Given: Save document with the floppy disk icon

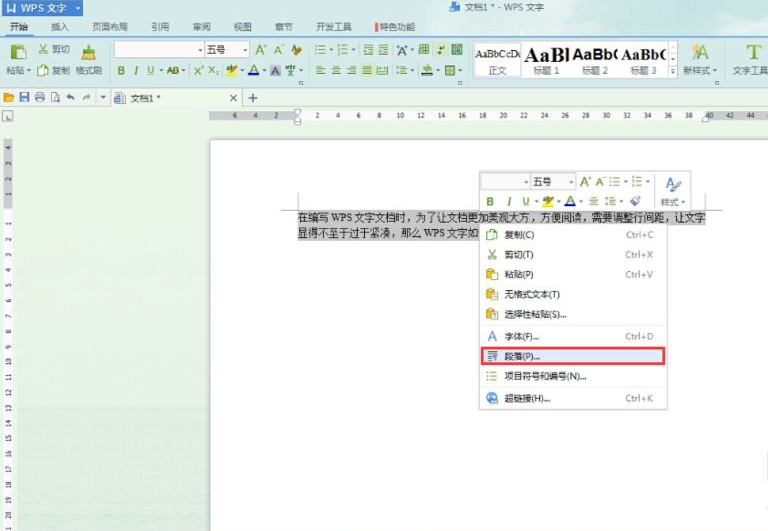Looking at the screenshot, I should [24, 97].
